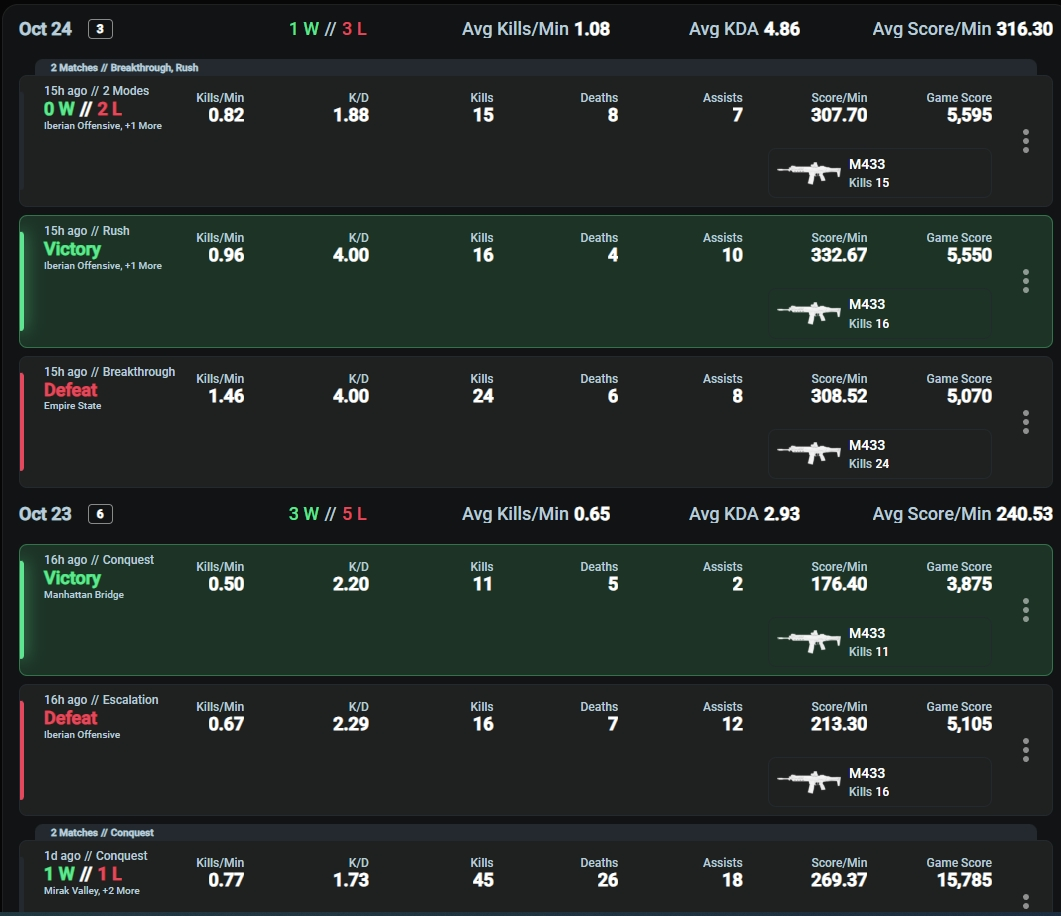
Task: Open options menu for 0 W // 2 L session
Action: [x=1026, y=141]
